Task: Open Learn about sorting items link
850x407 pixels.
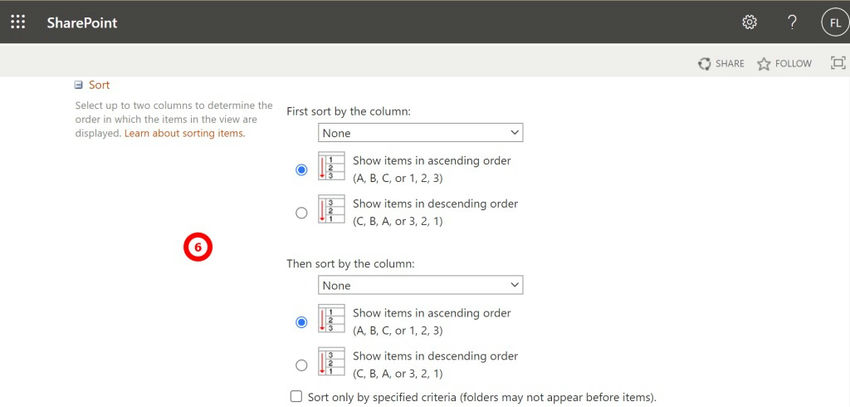Action: click(x=184, y=133)
